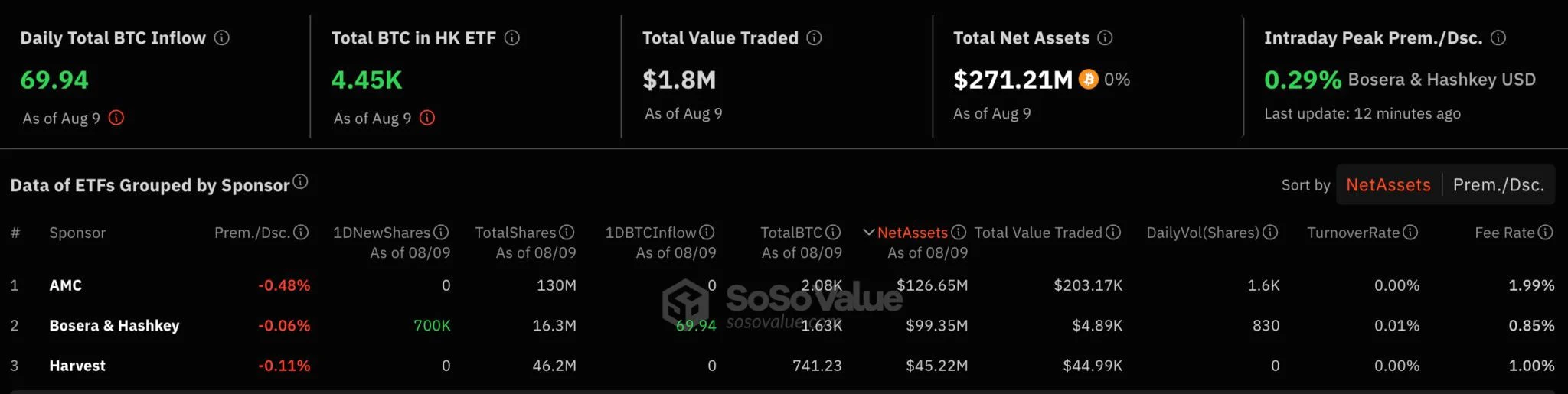Click 1DNewShares column header
The image size is (1568, 394).
[x=381, y=233]
